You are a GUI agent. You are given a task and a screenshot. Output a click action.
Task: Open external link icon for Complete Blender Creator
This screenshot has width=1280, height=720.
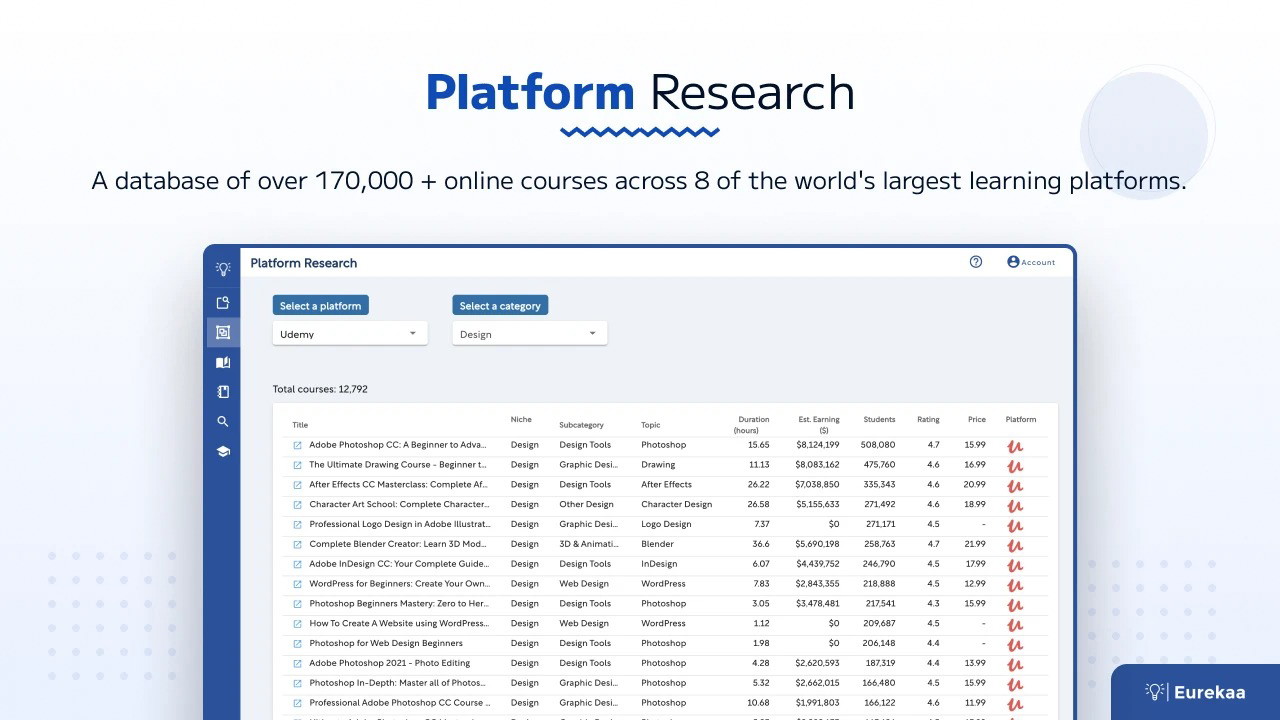tap(297, 545)
